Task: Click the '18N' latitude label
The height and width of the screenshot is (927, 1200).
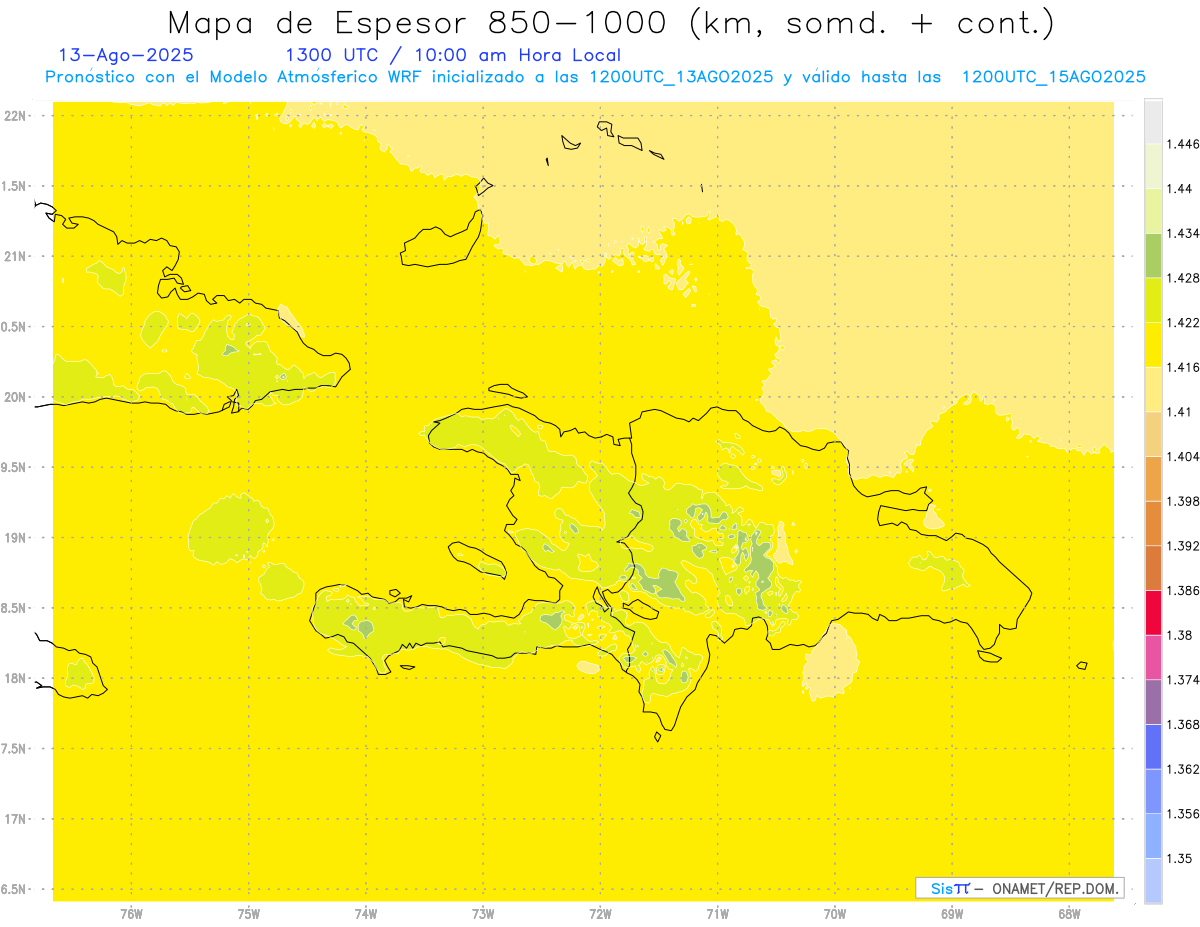Action: click(x=16, y=678)
